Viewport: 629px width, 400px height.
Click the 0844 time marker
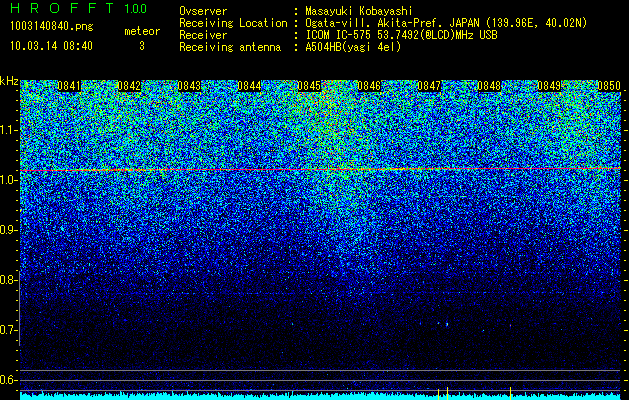click(x=250, y=86)
